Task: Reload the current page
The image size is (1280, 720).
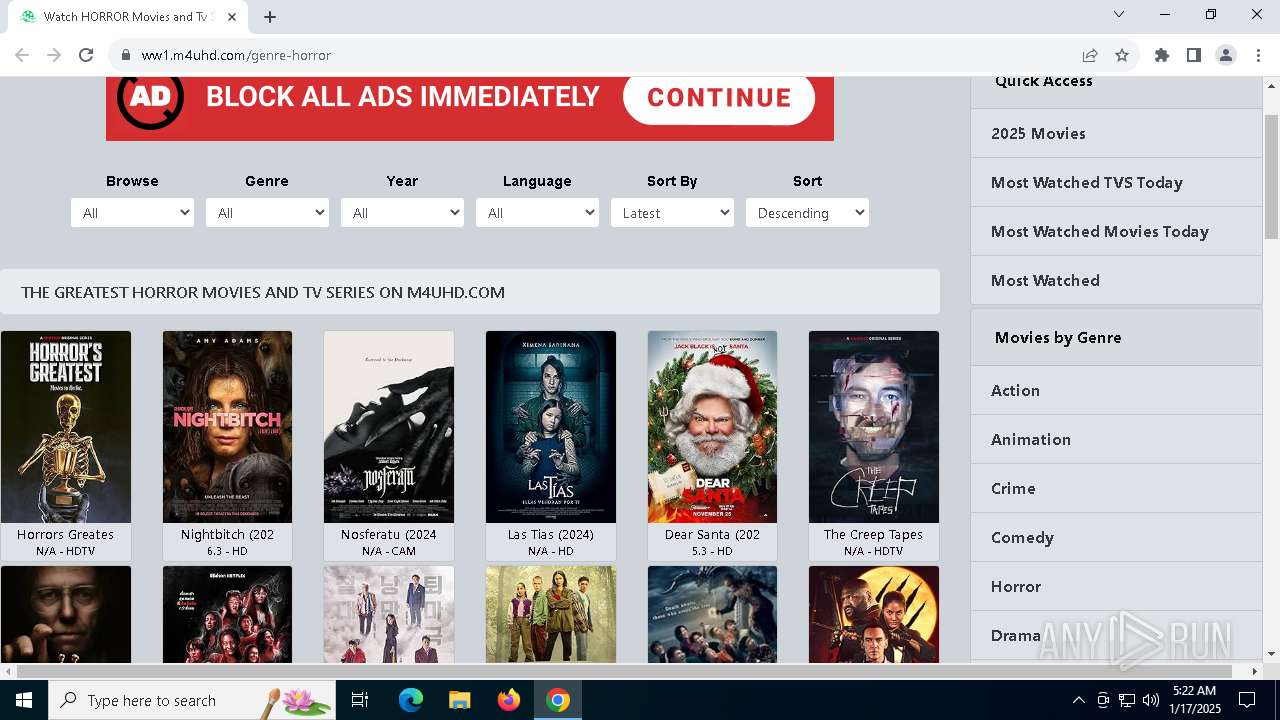Action: [86, 55]
